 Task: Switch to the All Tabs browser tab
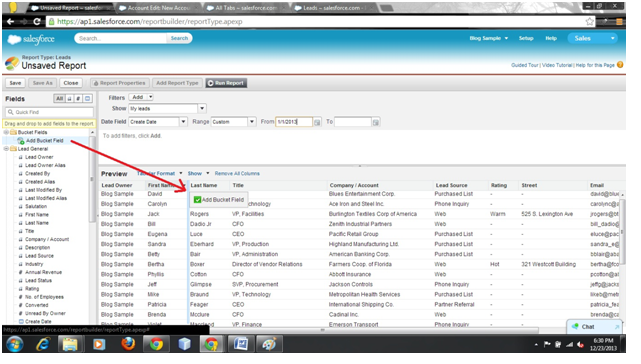245,8
